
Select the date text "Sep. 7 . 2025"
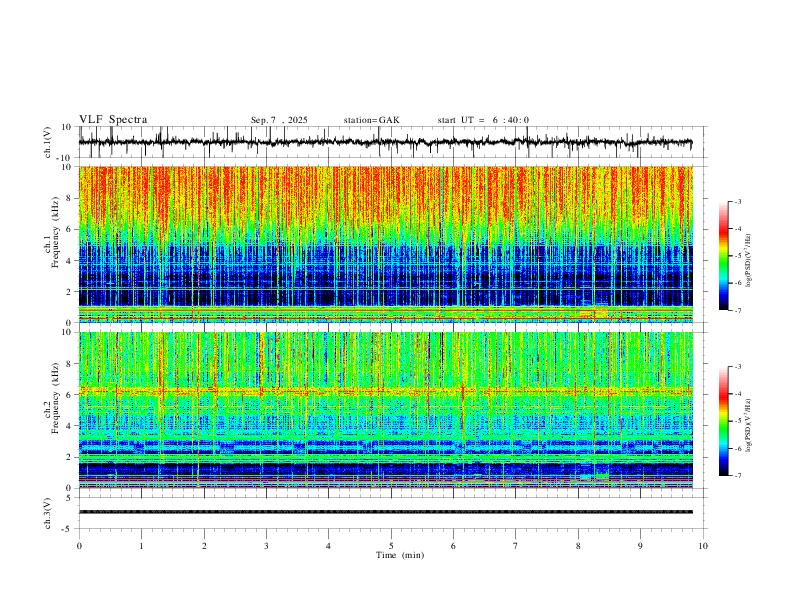(x=279, y=120)
